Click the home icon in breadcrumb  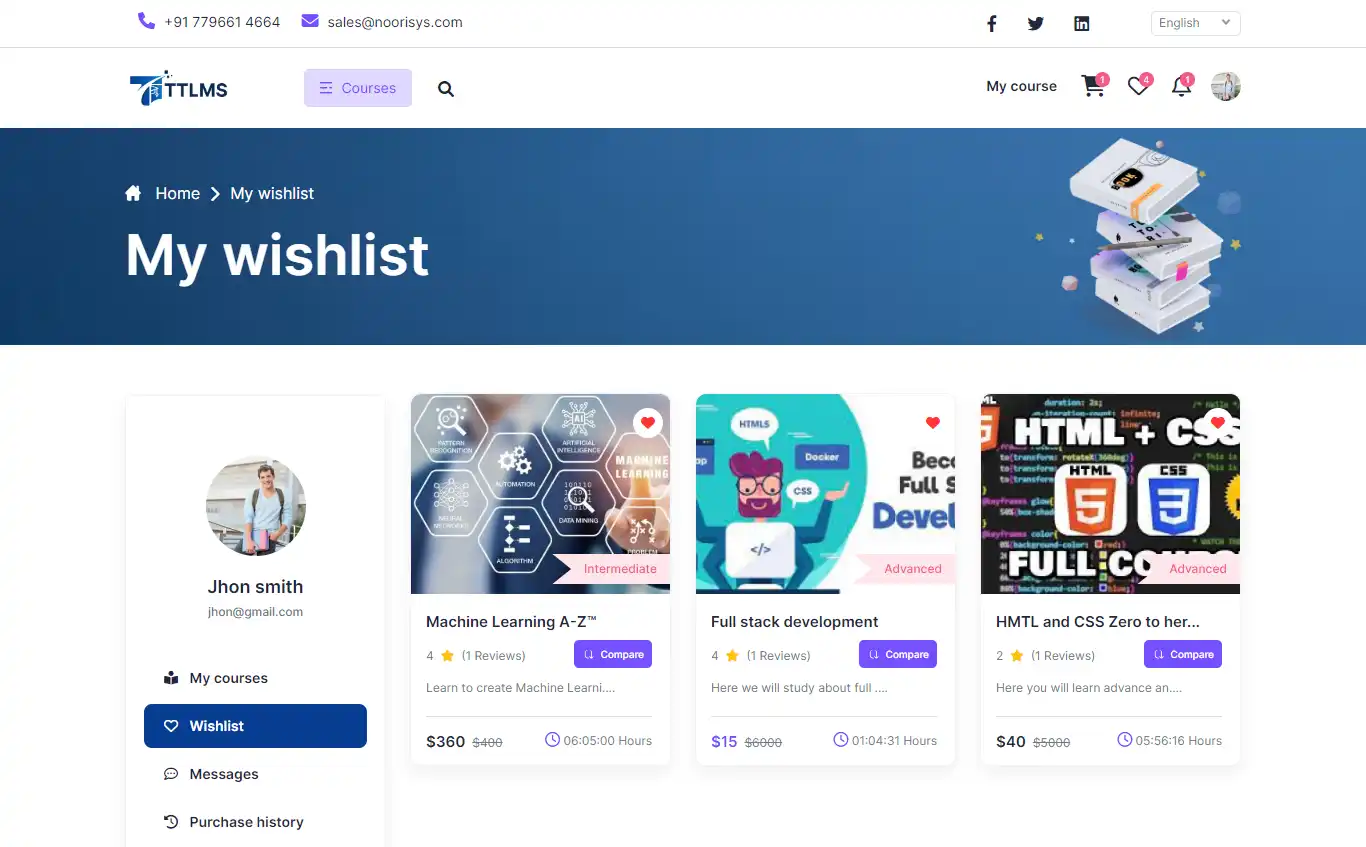click(133, 193)
